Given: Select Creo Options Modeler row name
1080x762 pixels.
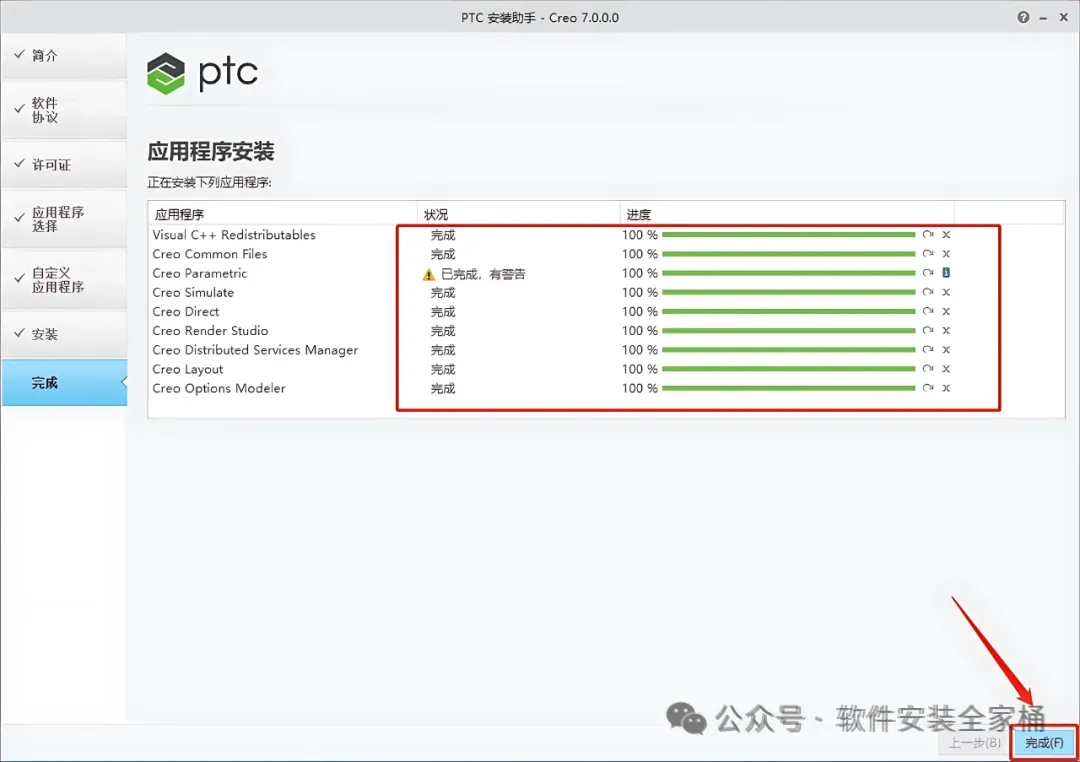Looking at the screenshot, I should coord(218,389).
